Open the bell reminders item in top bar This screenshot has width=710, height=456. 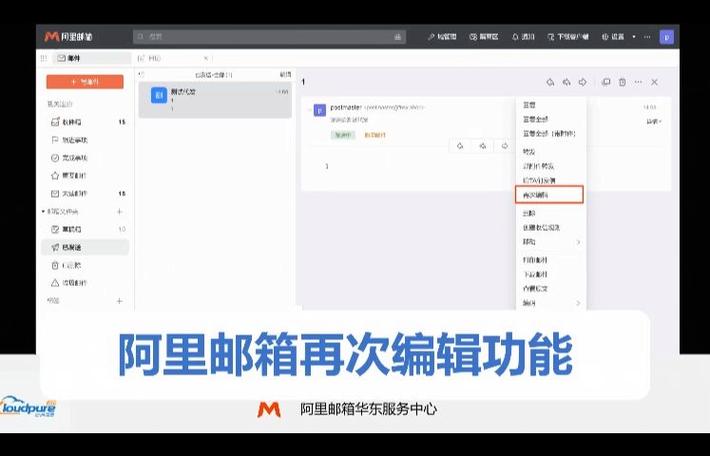pyautogui.click(x=523, y=37)
